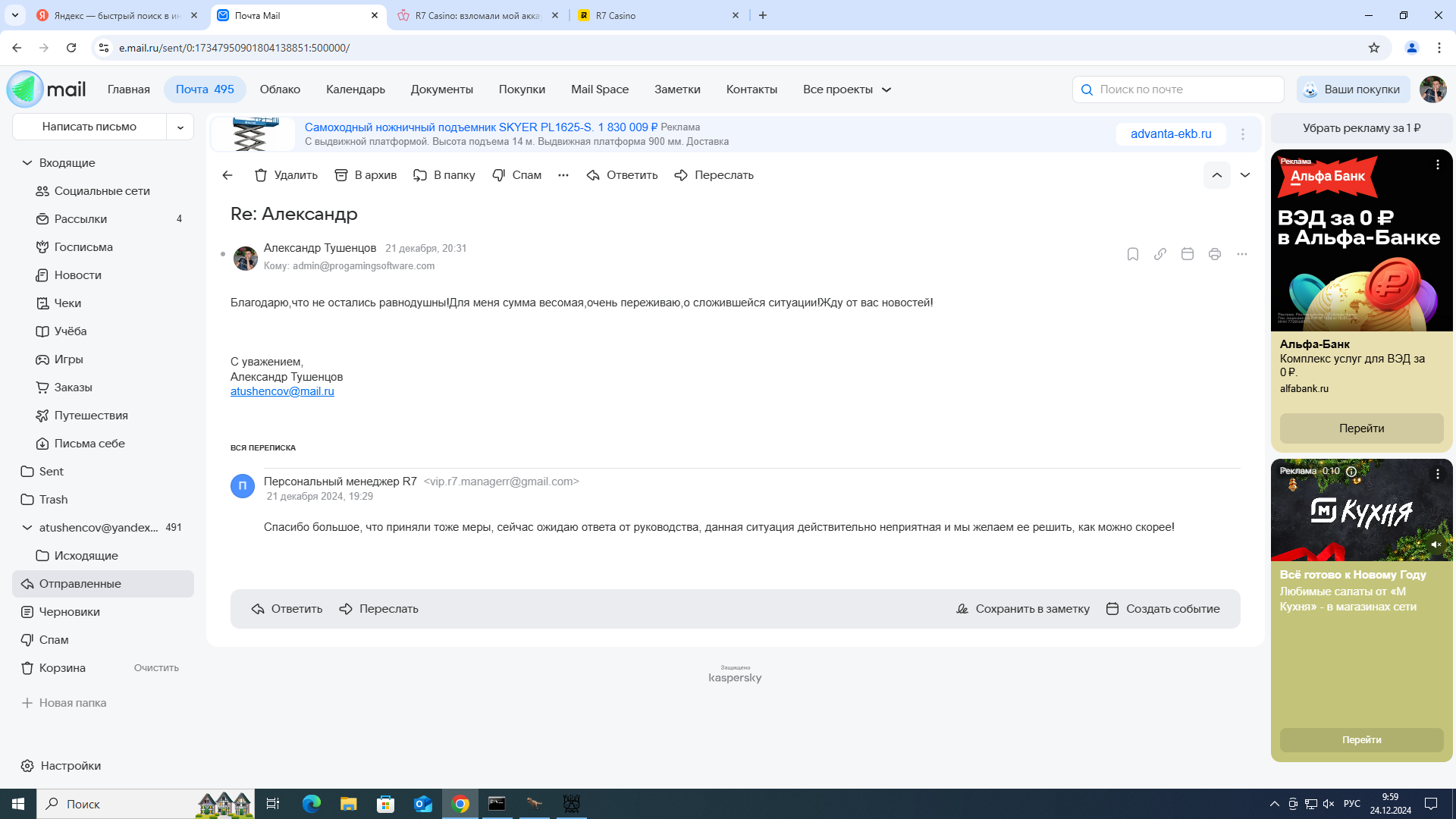Click Убрать рекламу за 1 ₽
Viewport: 1456px width, 819px height.
click(x=1362, y=128)
